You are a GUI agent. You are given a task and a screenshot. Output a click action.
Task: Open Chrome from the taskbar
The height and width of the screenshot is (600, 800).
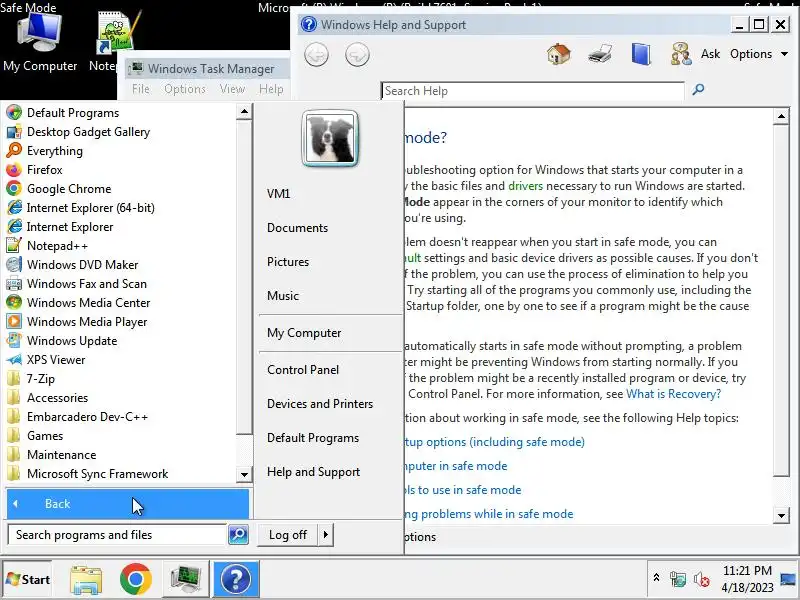pyautogui.click(x=136, y=579)
